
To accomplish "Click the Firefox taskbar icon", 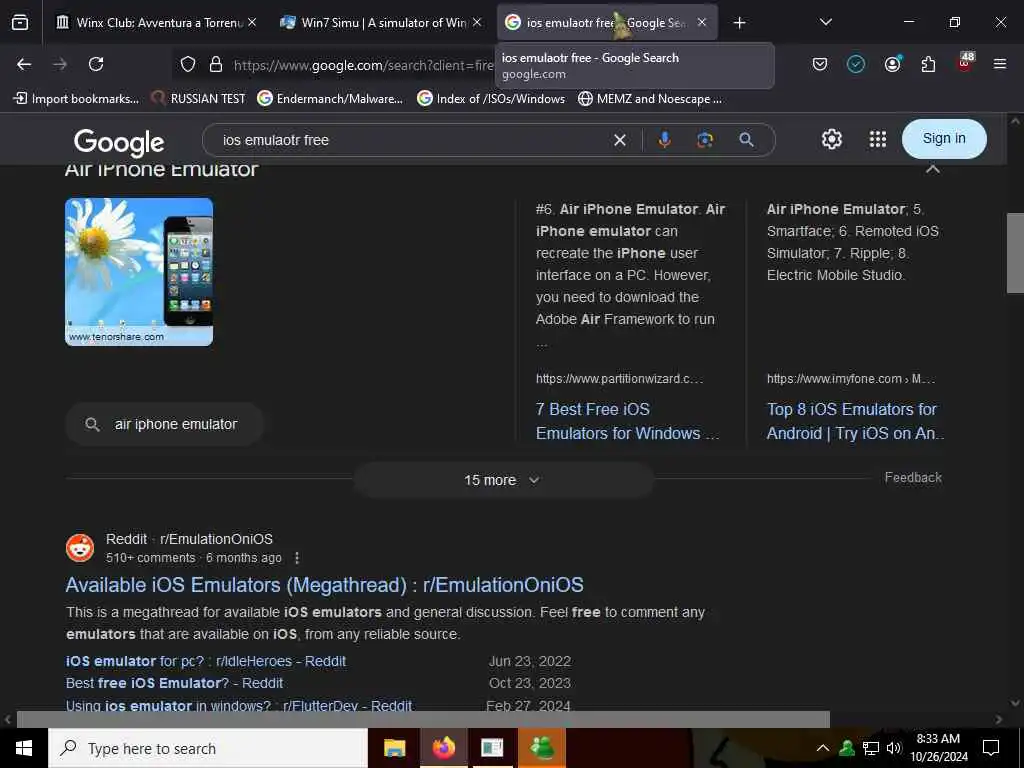I will click(443, 748).
